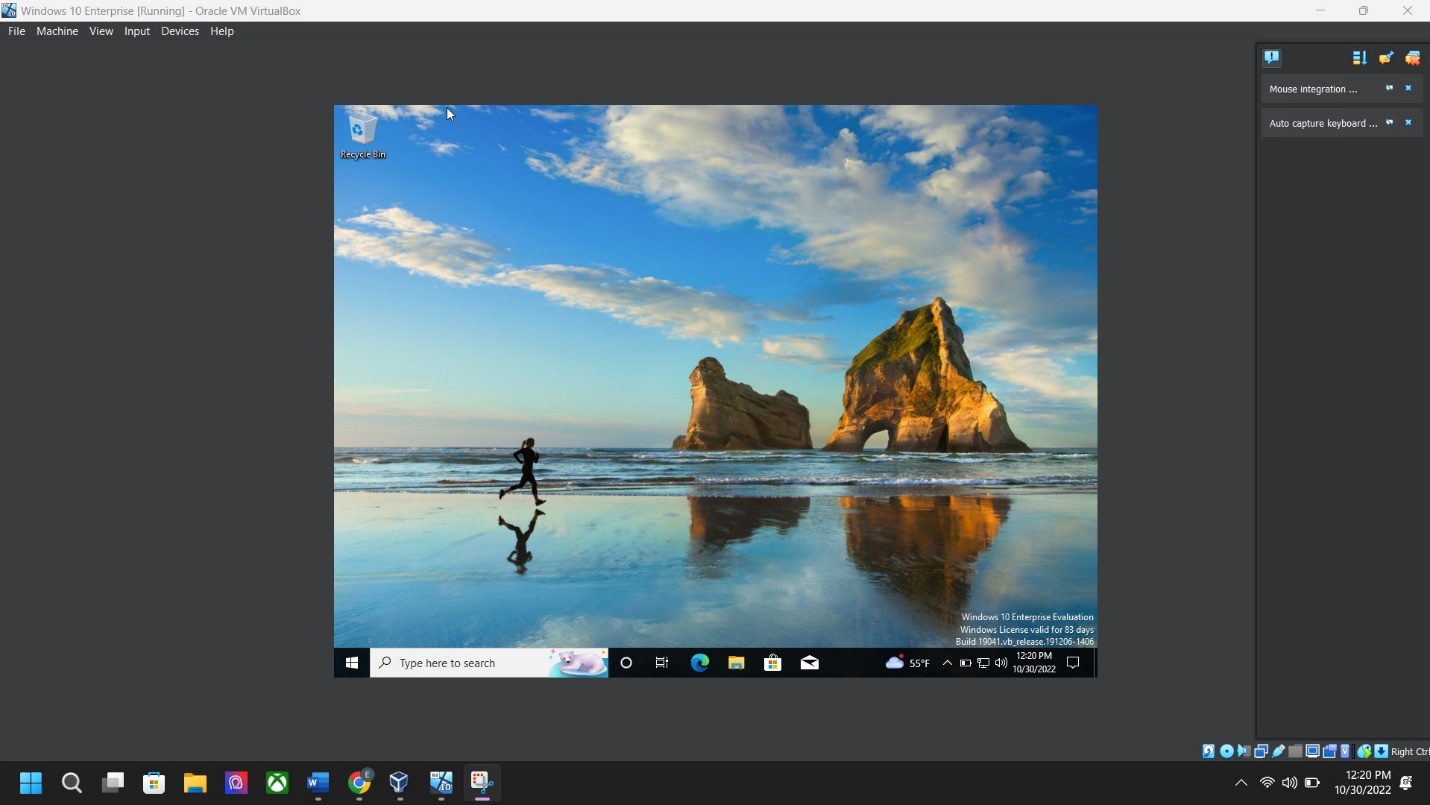Screen dimensions: 1430x805
Task: Open the View menu
Action: 101,31
